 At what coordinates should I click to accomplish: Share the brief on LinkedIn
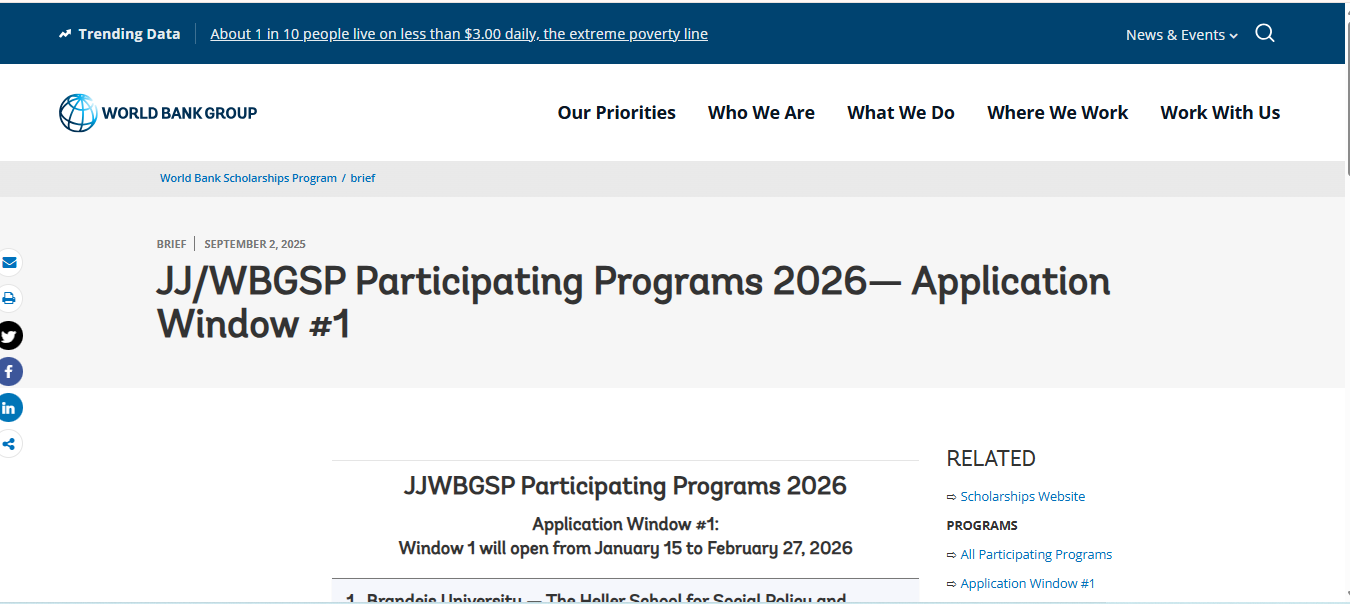10,407
